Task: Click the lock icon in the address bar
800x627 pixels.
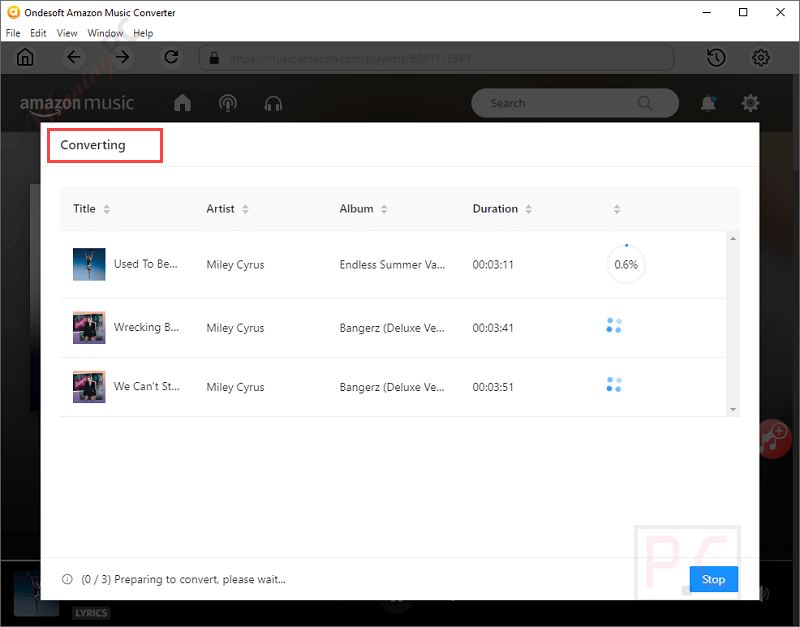Action: (x=214, y=58)
